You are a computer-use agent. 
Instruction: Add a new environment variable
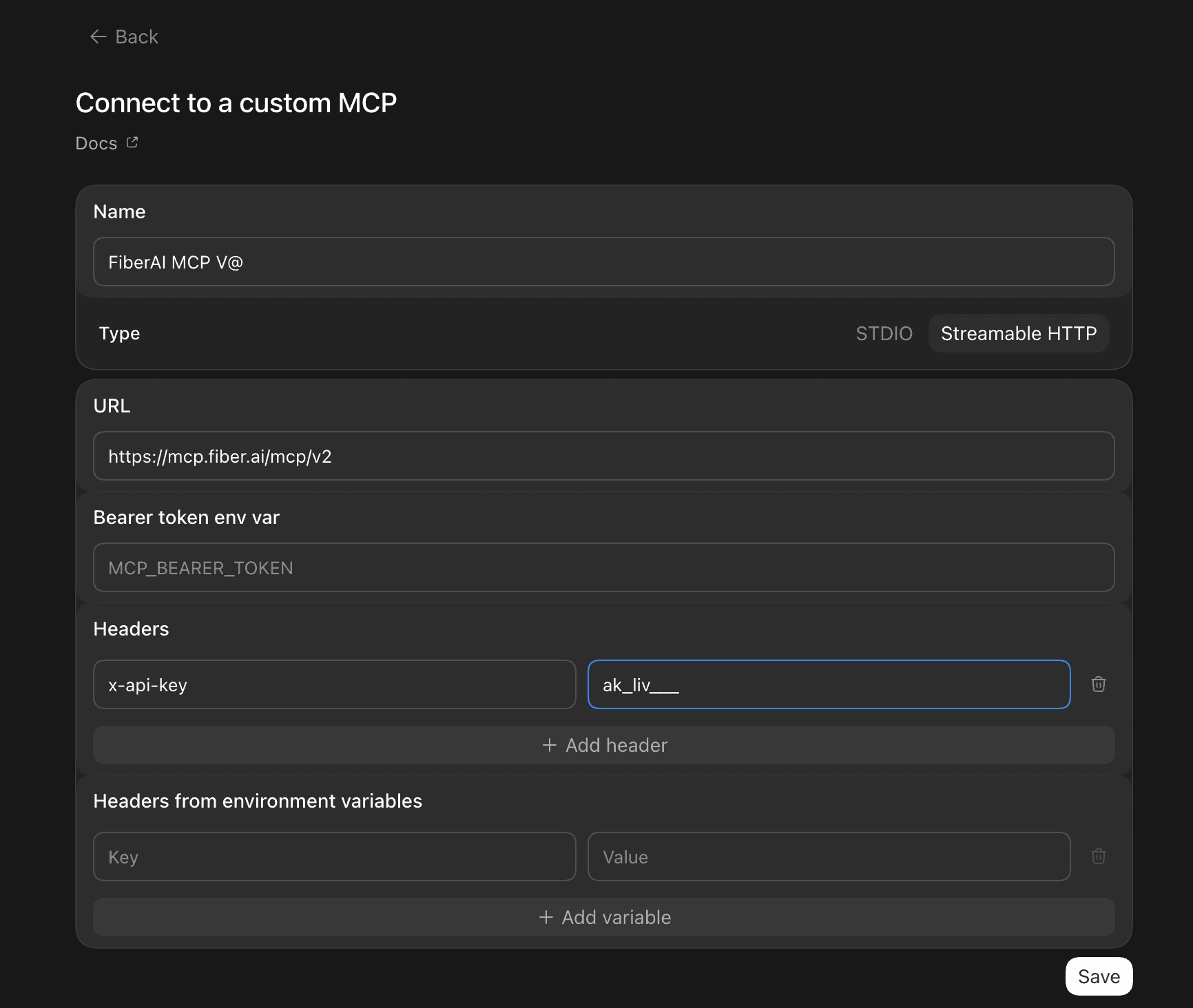tap(603, 917)
